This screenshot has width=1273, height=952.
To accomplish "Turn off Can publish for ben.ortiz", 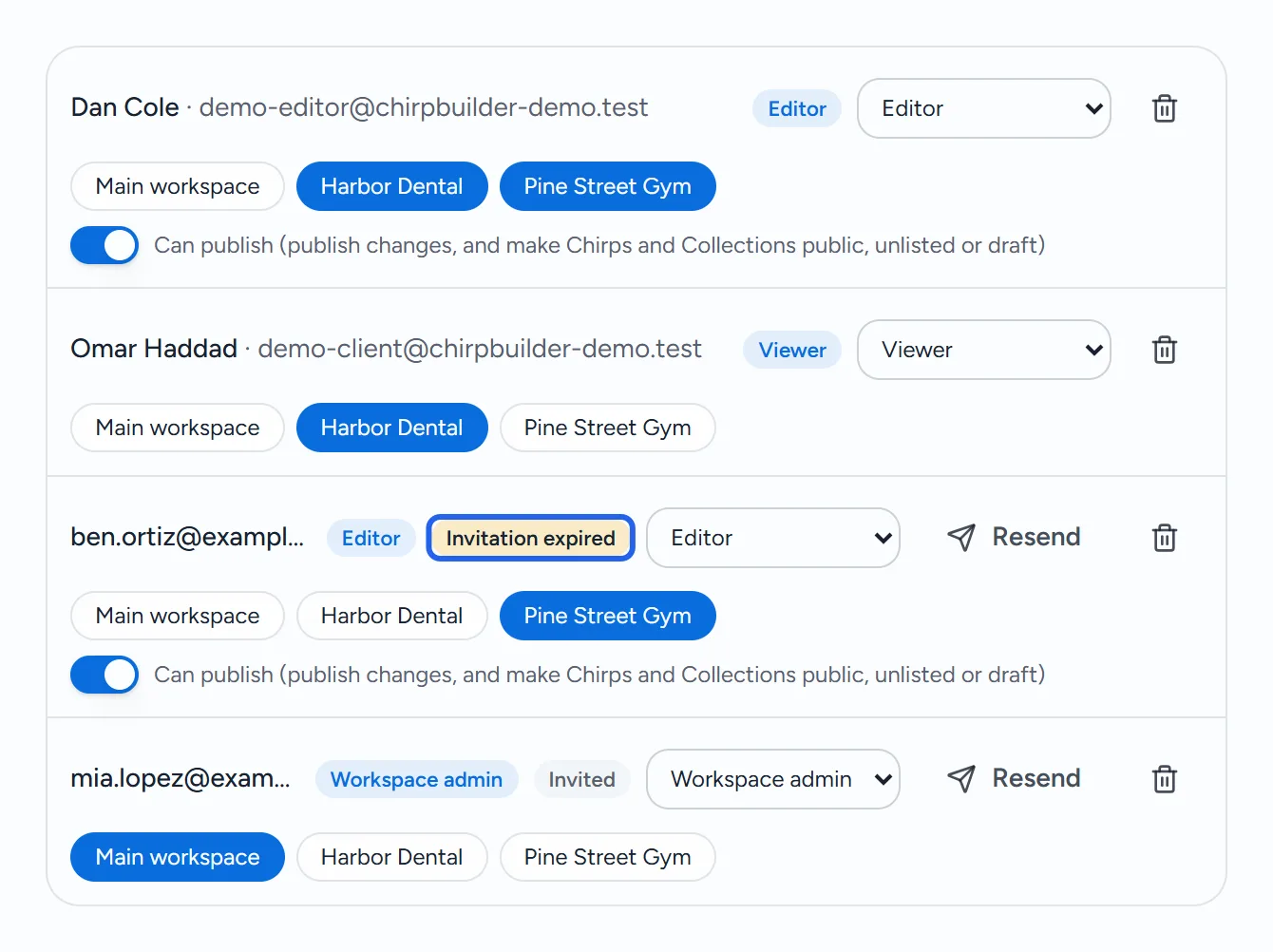I will 104,675.
